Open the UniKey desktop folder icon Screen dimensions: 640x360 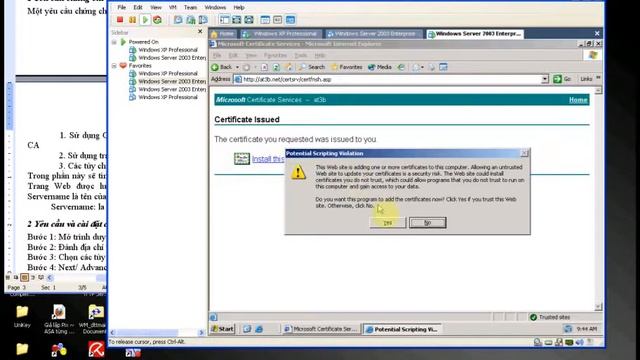pyautogui.click(x=22, y=316)
